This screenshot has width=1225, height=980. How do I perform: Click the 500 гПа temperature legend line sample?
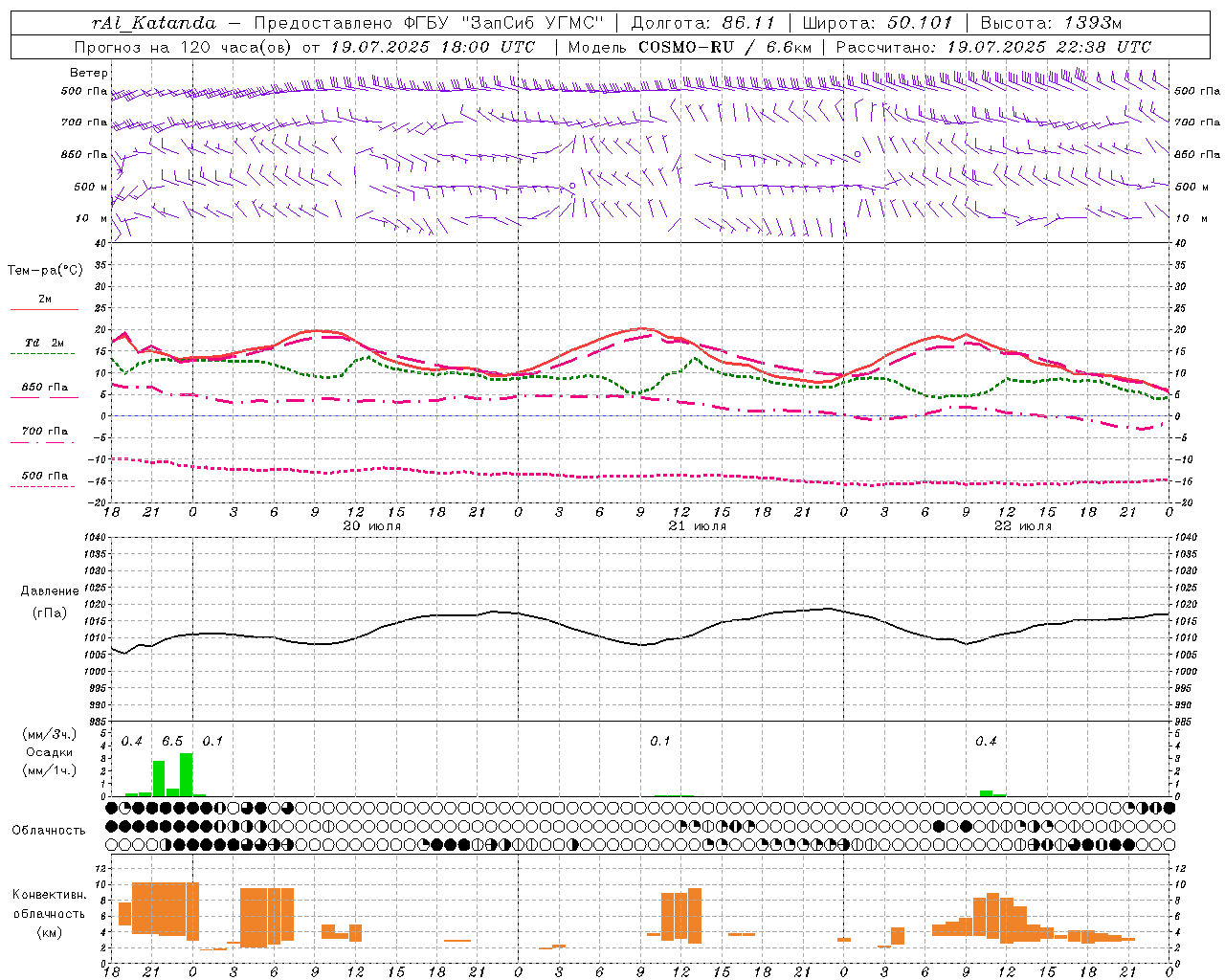[44, 486]
